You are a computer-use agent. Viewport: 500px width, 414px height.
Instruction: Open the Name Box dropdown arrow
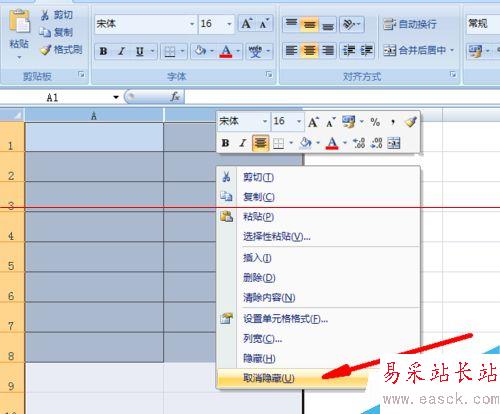(116, 97)
